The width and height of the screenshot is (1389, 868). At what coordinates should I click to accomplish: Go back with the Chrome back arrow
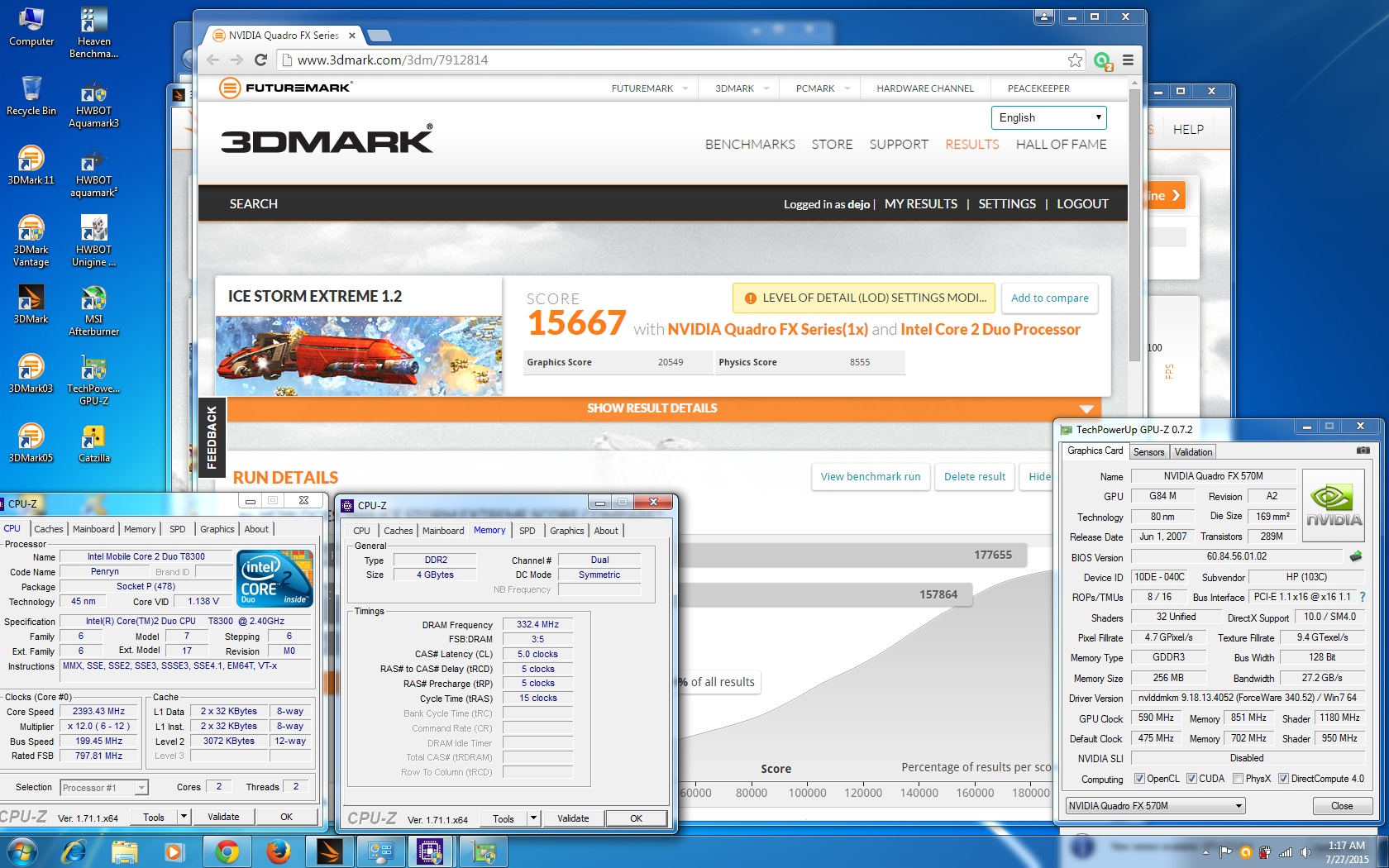(213, 60)
